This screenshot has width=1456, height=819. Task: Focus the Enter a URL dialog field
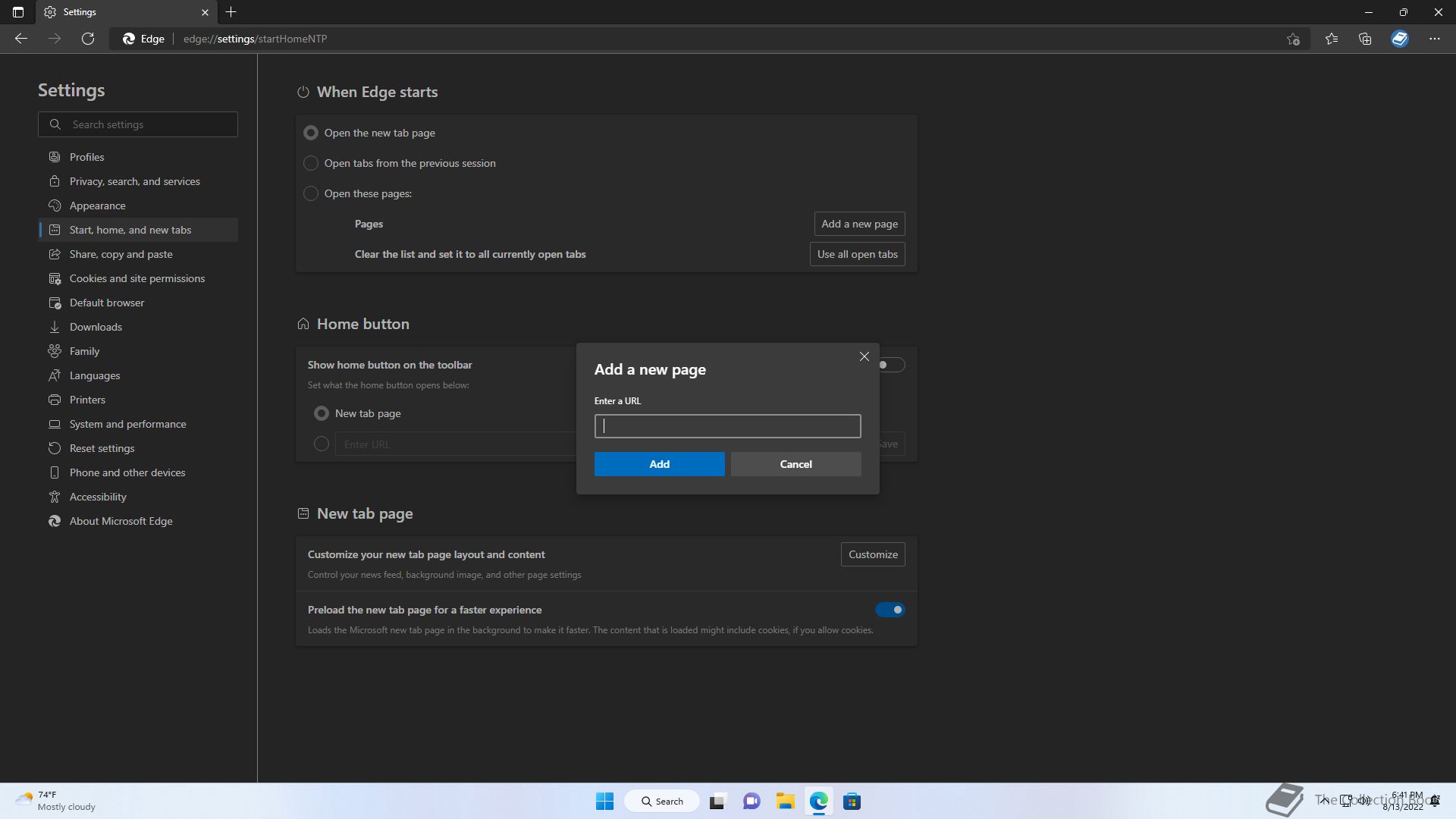[728, 426]
